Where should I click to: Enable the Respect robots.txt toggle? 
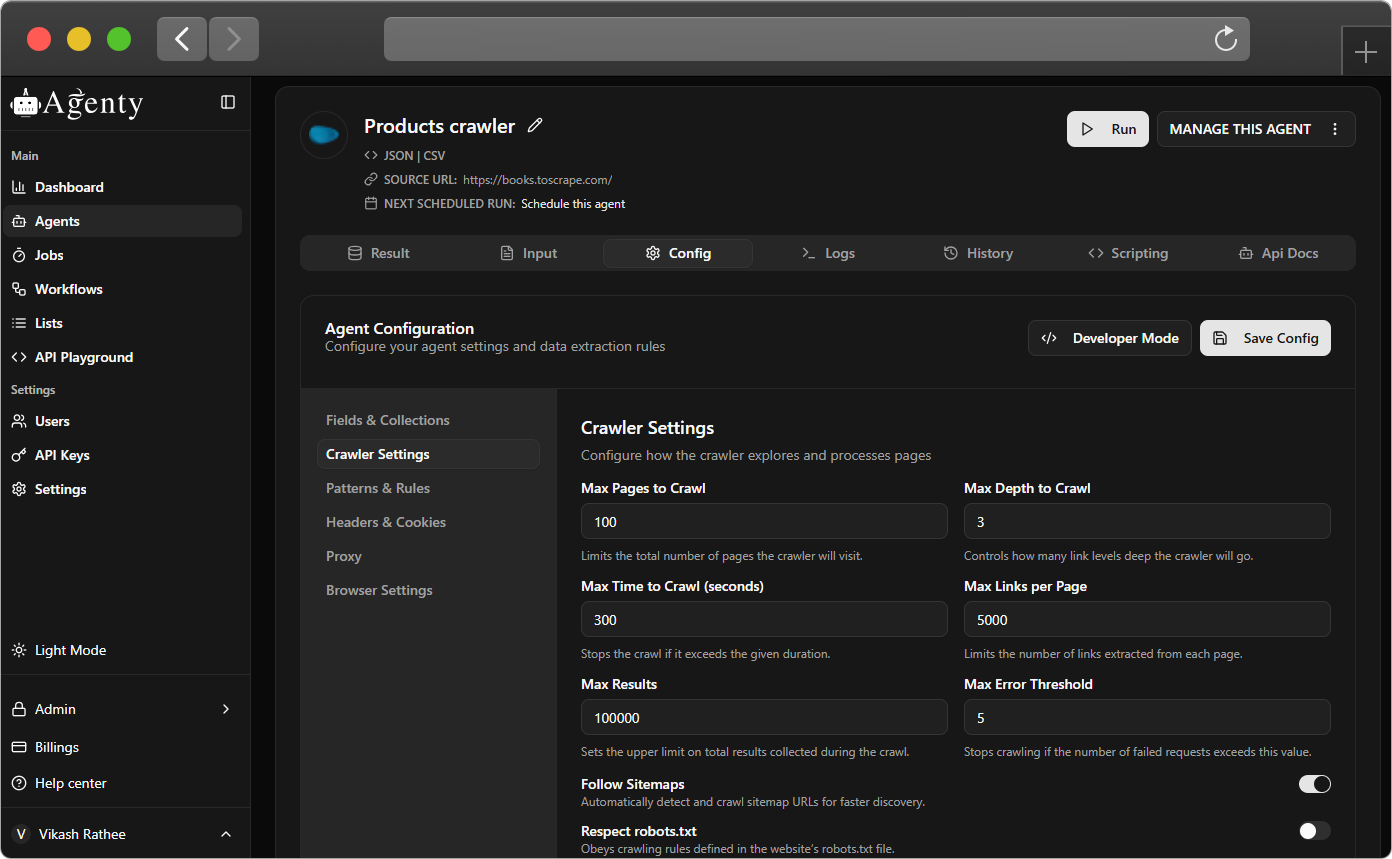(1314, 830)
